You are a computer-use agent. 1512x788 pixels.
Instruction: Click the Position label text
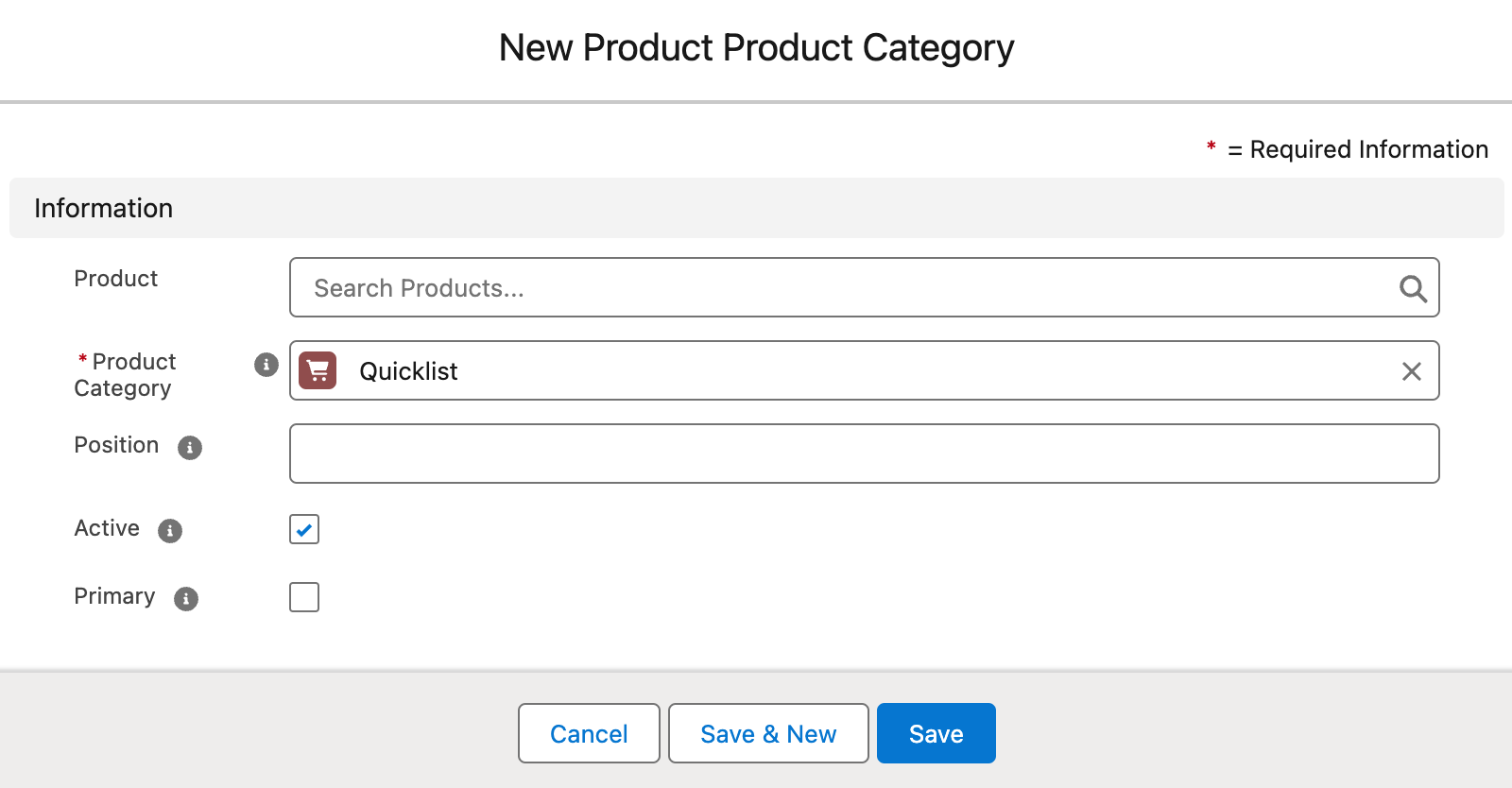click(116, 445)
